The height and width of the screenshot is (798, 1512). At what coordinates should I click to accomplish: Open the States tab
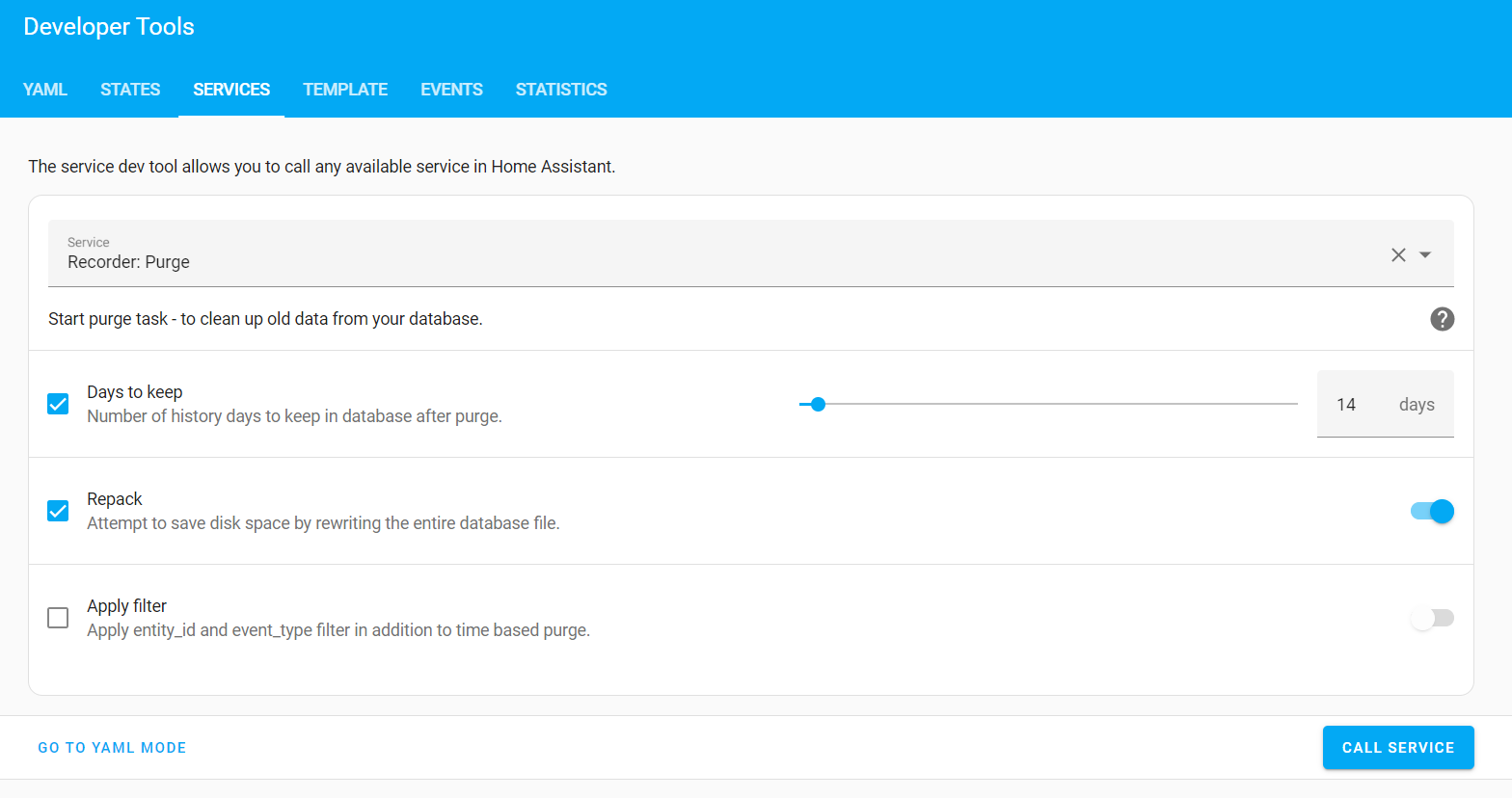[130, 90]
